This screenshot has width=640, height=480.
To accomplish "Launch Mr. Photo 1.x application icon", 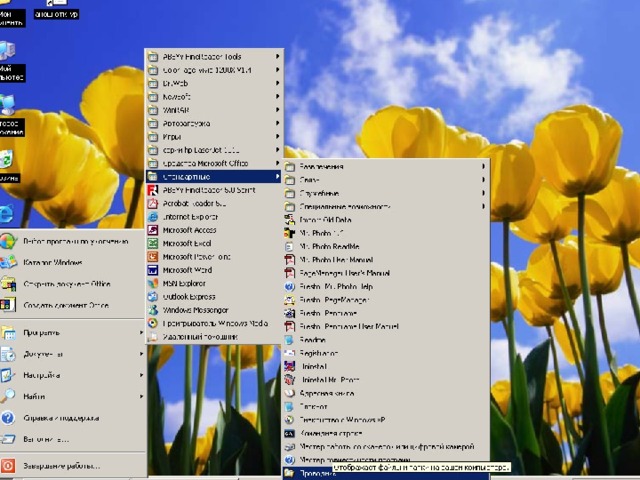I will [289, 233].
